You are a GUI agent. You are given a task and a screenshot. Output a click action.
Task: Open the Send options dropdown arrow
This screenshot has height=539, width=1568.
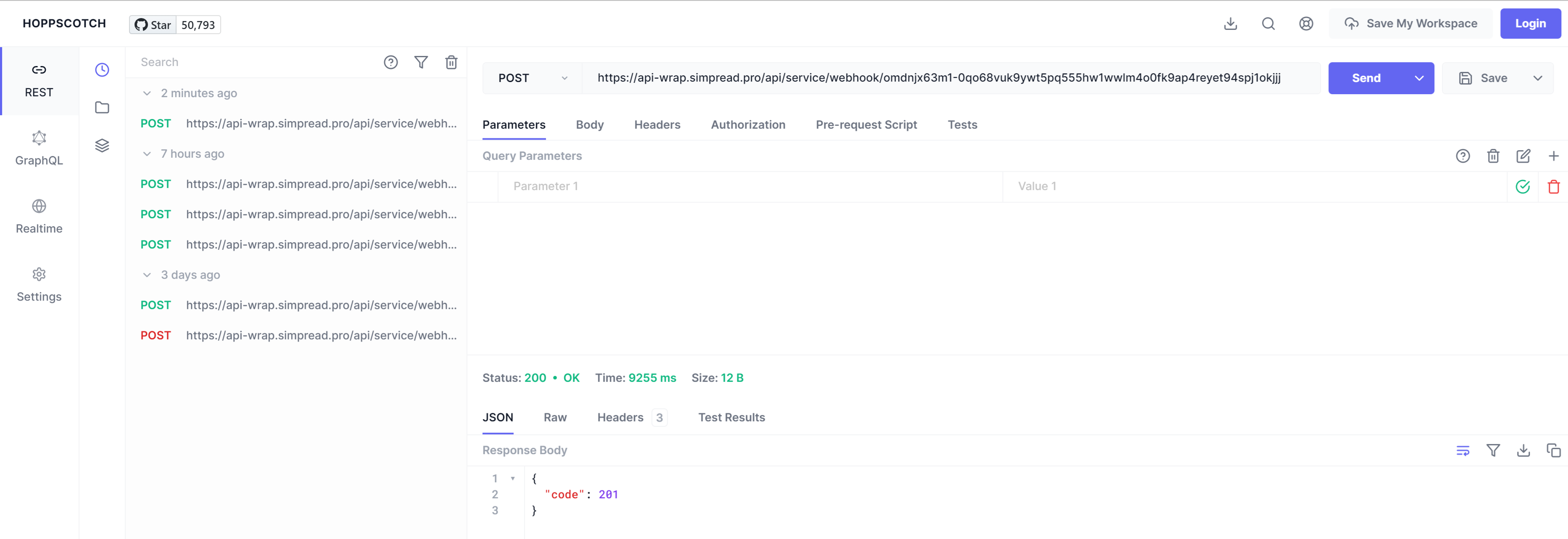coord(1419,78)
